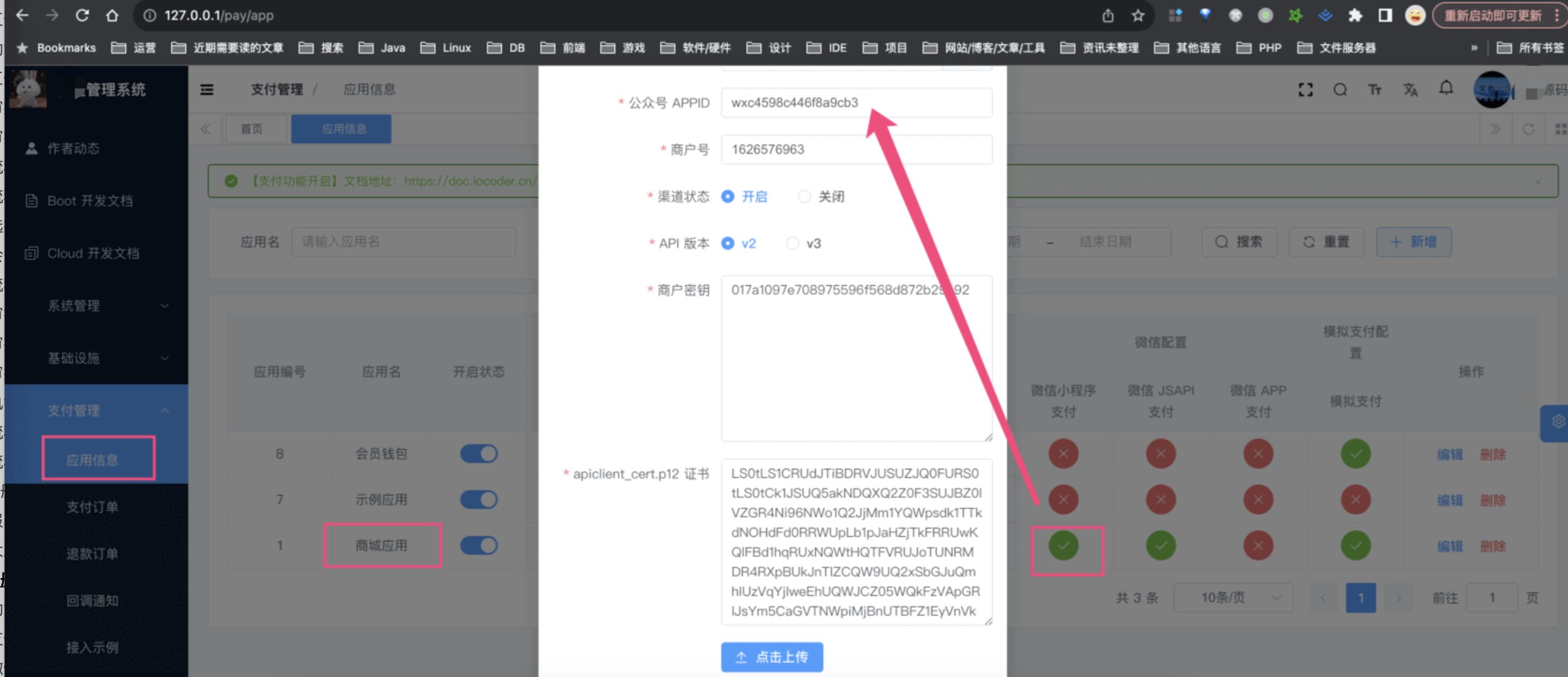The height and width of the screenshot is (677, 1568).
Task: Click the 新增 button
Action: coord(1413,242)
